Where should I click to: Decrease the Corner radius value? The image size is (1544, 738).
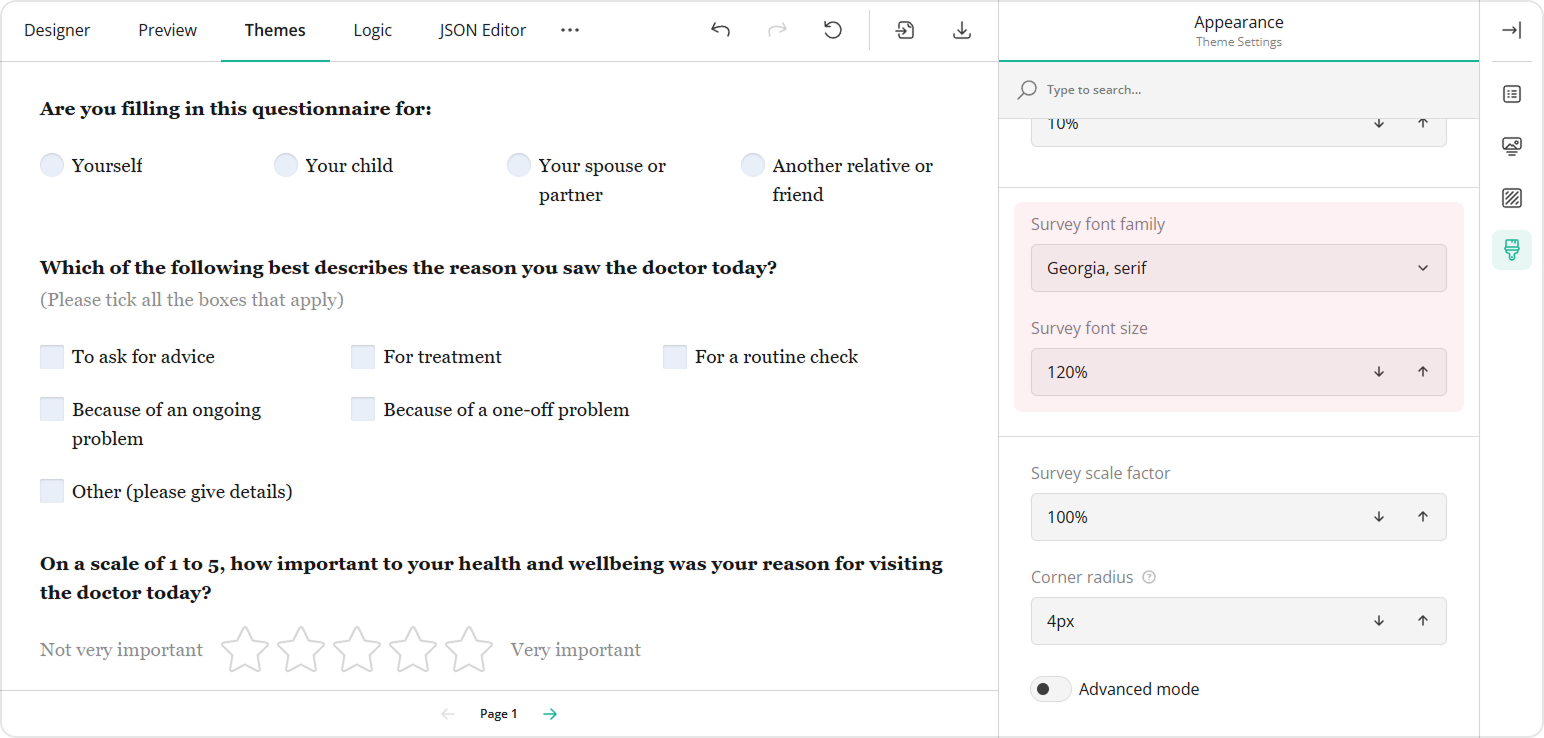click(1378, 621)
